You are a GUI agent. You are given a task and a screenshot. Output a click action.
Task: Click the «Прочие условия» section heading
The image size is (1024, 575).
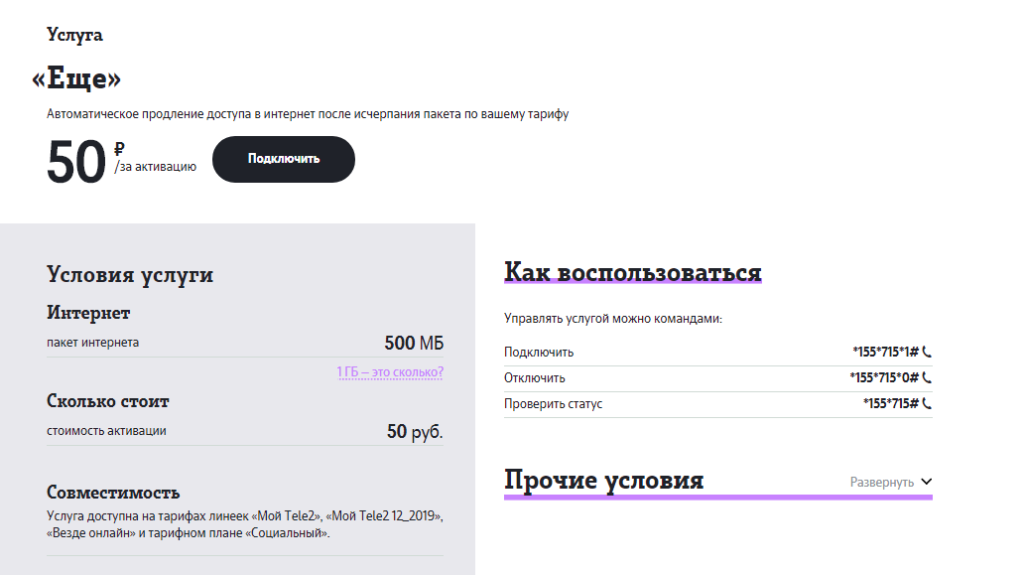(x=604, y=480)
